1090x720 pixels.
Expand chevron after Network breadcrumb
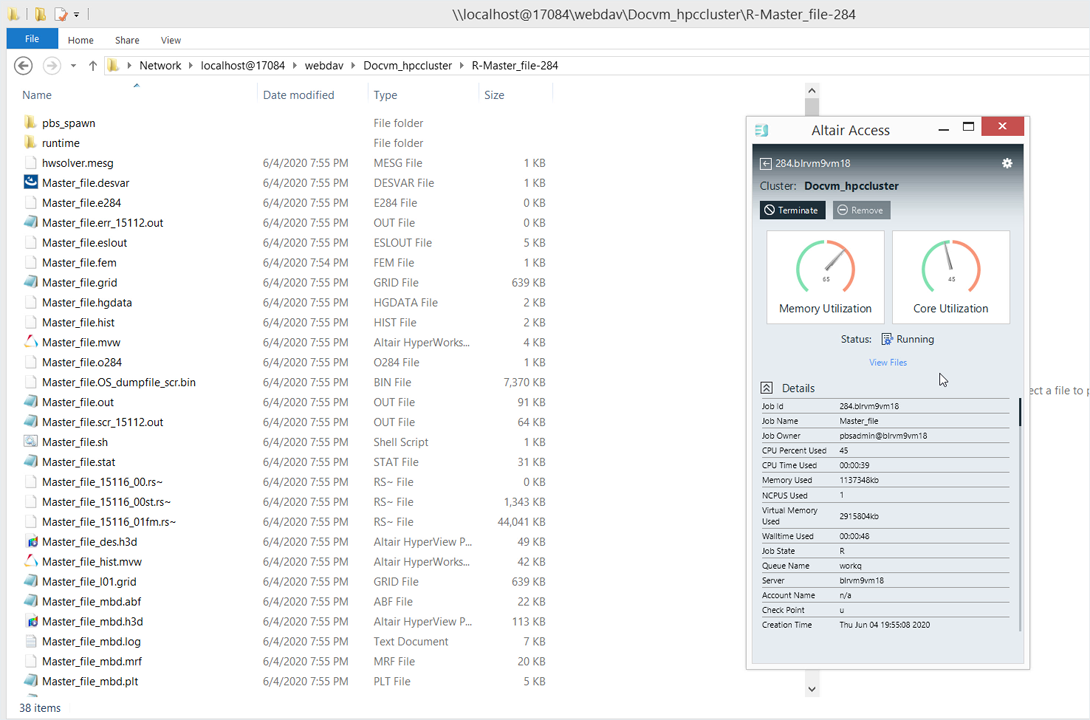coord(190,65)
